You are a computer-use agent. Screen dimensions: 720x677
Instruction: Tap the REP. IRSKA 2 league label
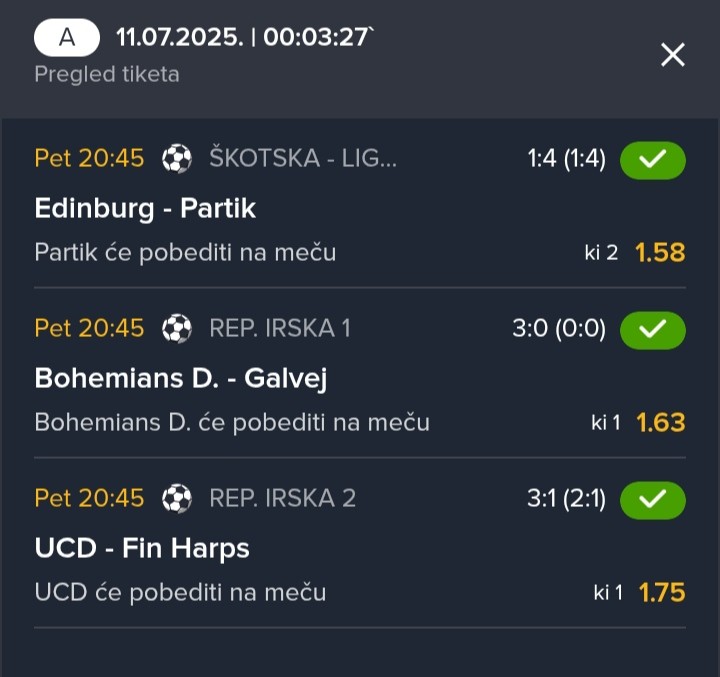(282, 498)
